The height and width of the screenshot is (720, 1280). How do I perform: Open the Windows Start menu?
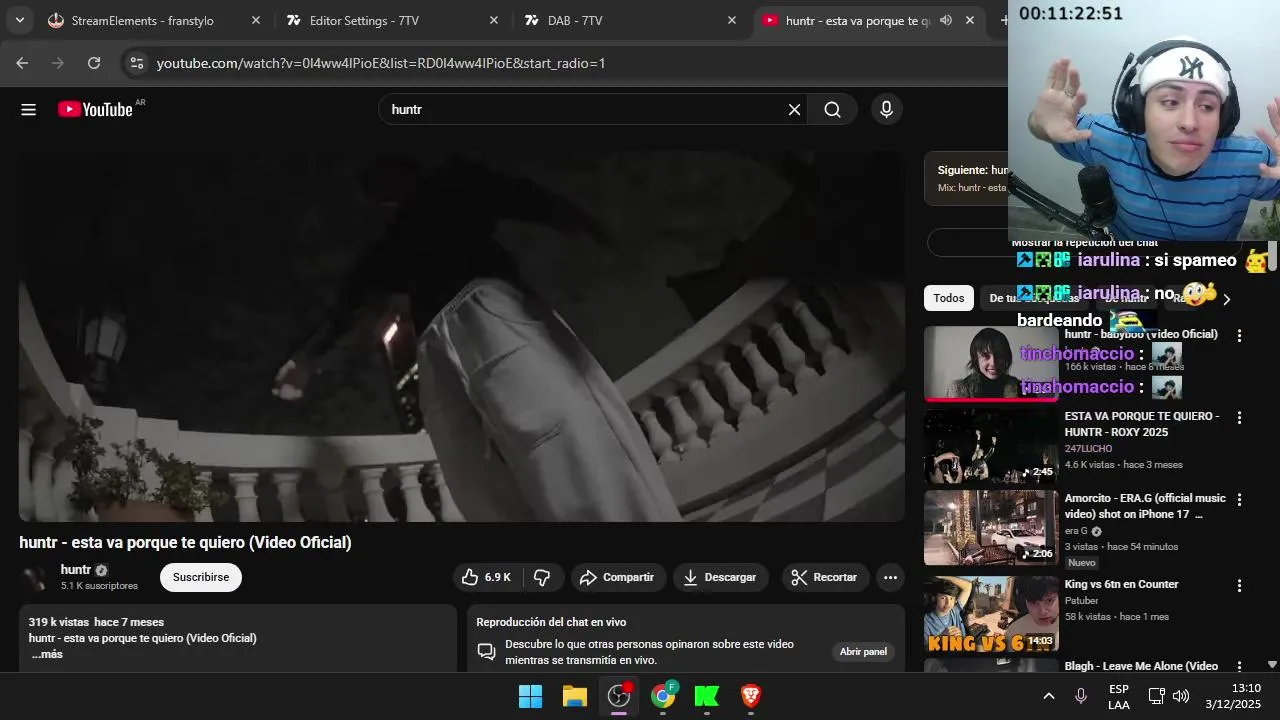coord(530,696)
